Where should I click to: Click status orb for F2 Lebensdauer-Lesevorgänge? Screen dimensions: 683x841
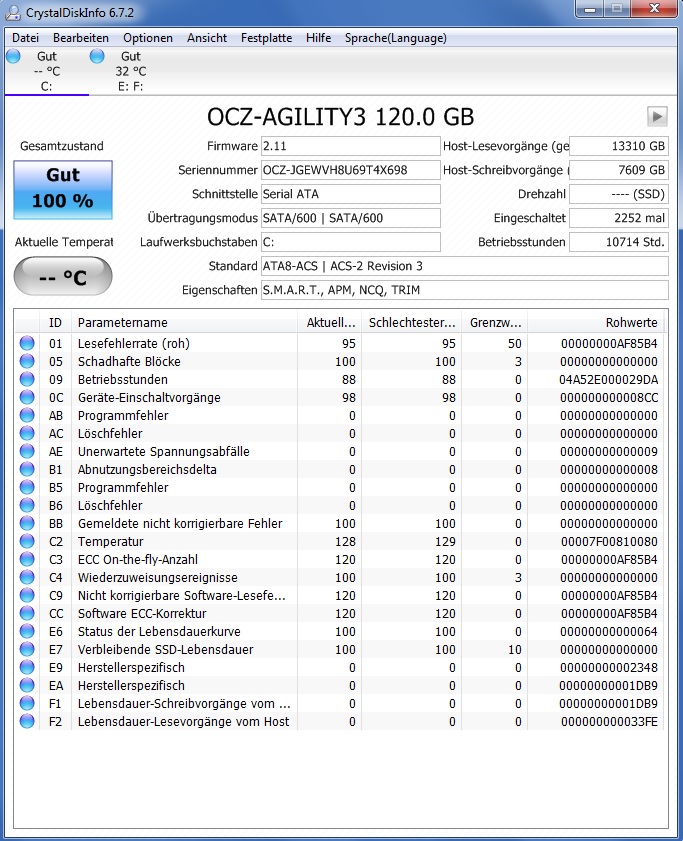[x=27, y=721]
